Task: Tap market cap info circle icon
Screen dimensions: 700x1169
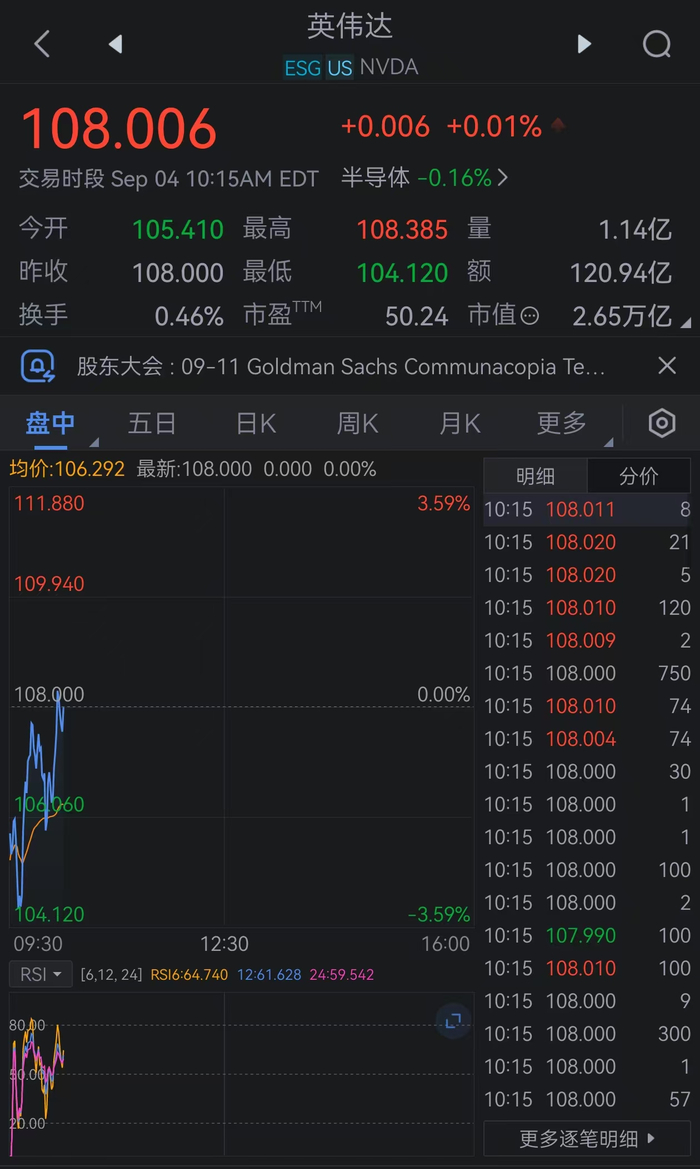Action: pos(529,316)
